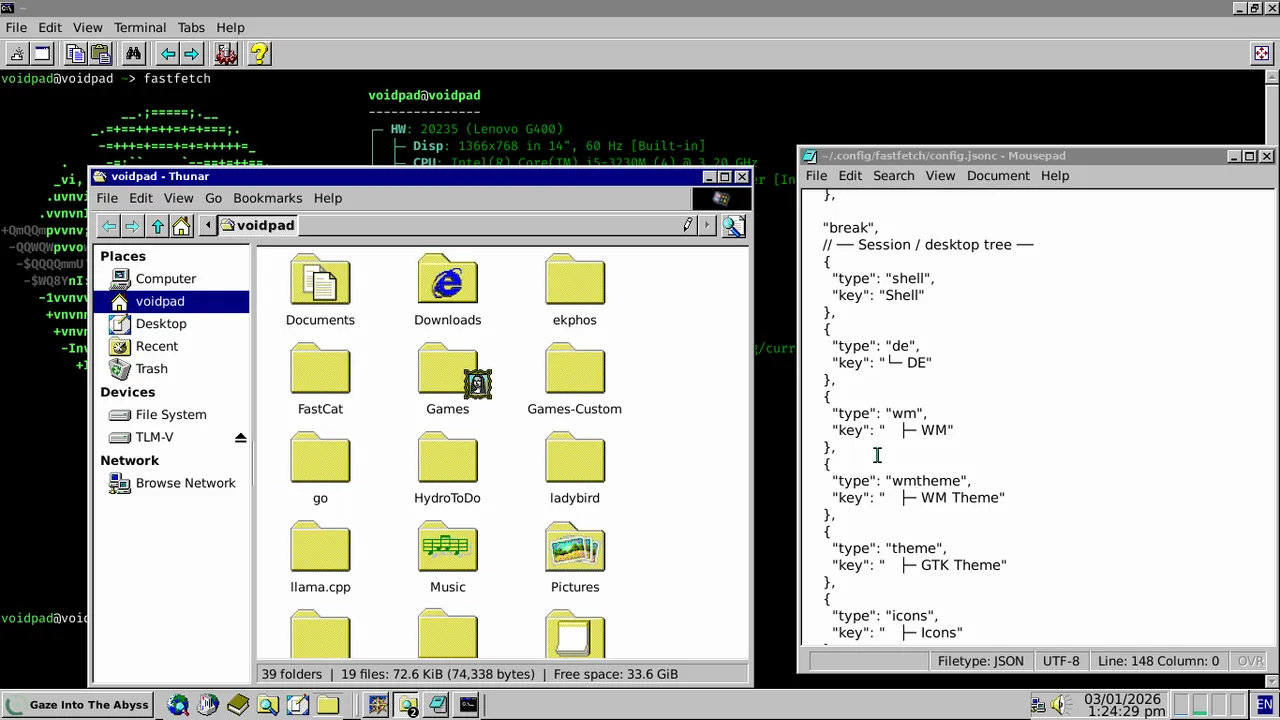Click the pencil edit-path icon in Thunar
The width and height of the screenshot is (1280, 720).
point(688,225)
